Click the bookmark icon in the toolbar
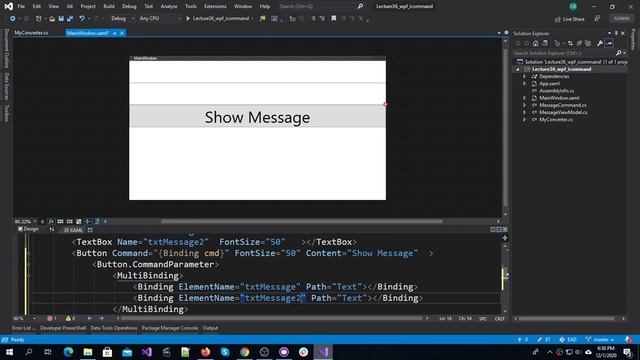Screen dimensions: 640x360 tap(333, 18)
